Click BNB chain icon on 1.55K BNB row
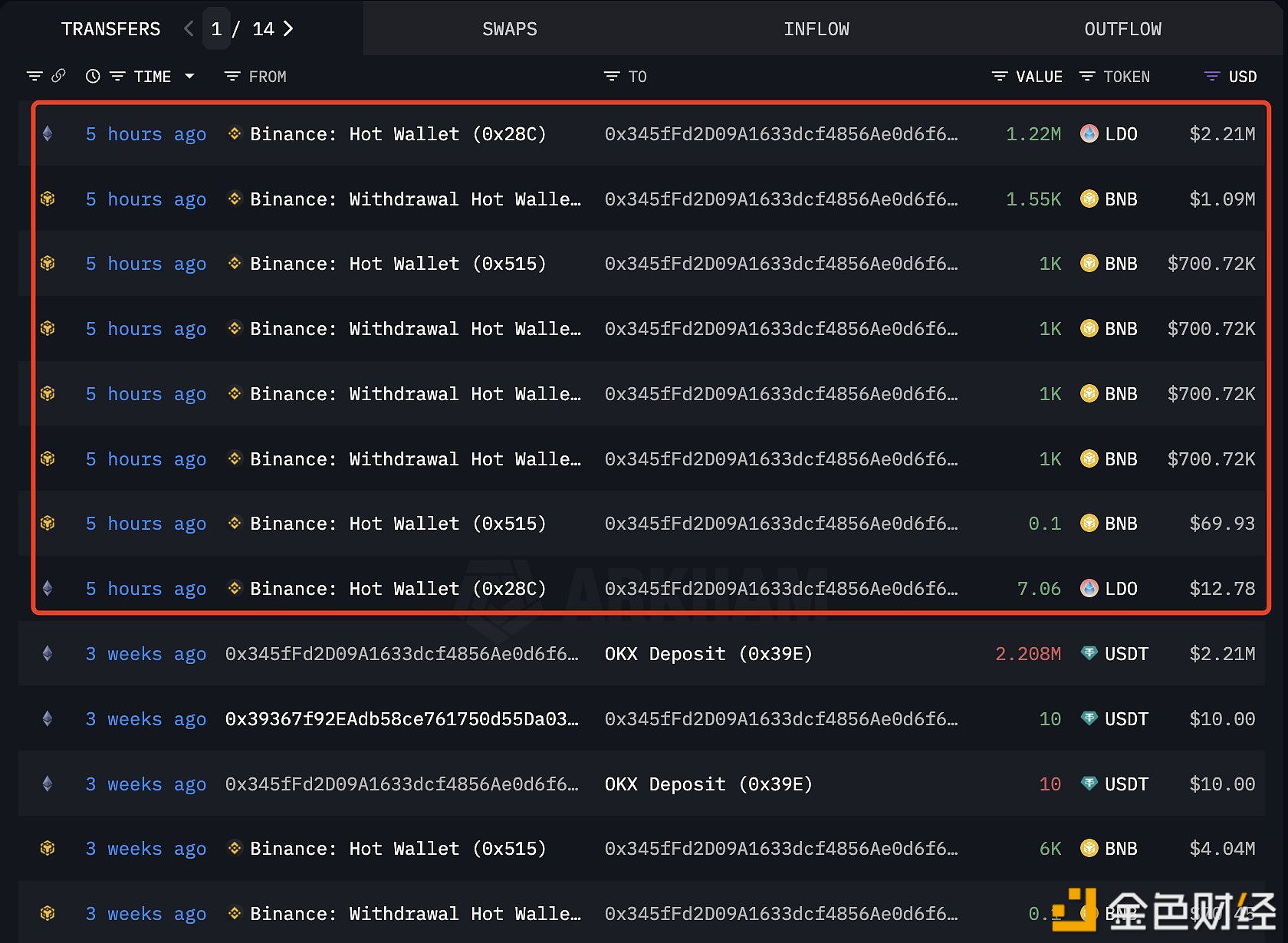Image resolution: width=1288 pixels, height=943 pixels. point(48,199)
